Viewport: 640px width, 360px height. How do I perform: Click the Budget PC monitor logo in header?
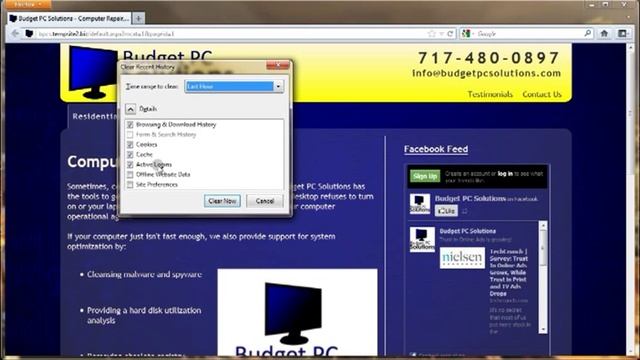point(92,72)
